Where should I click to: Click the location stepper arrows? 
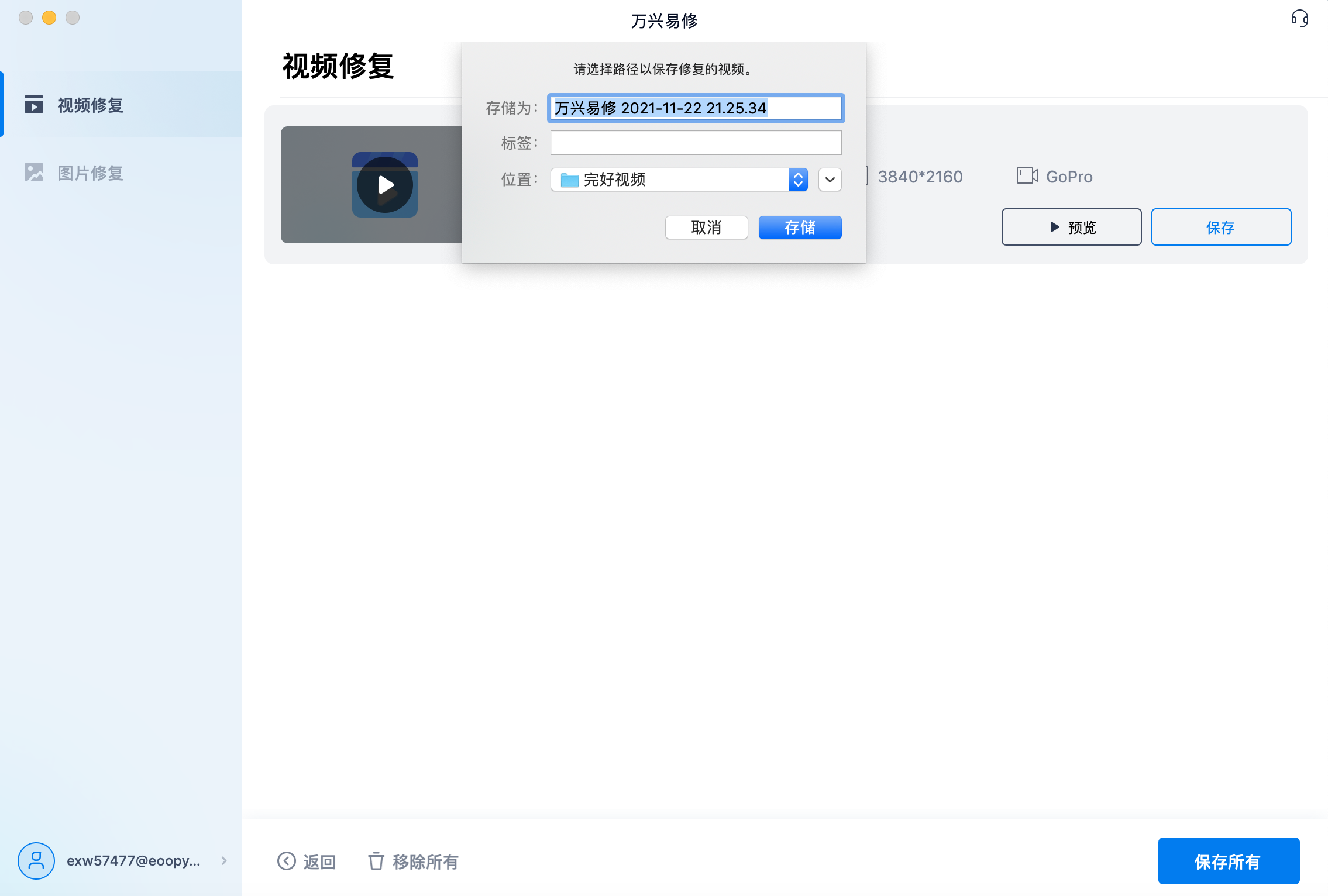(x=797, y=180)
